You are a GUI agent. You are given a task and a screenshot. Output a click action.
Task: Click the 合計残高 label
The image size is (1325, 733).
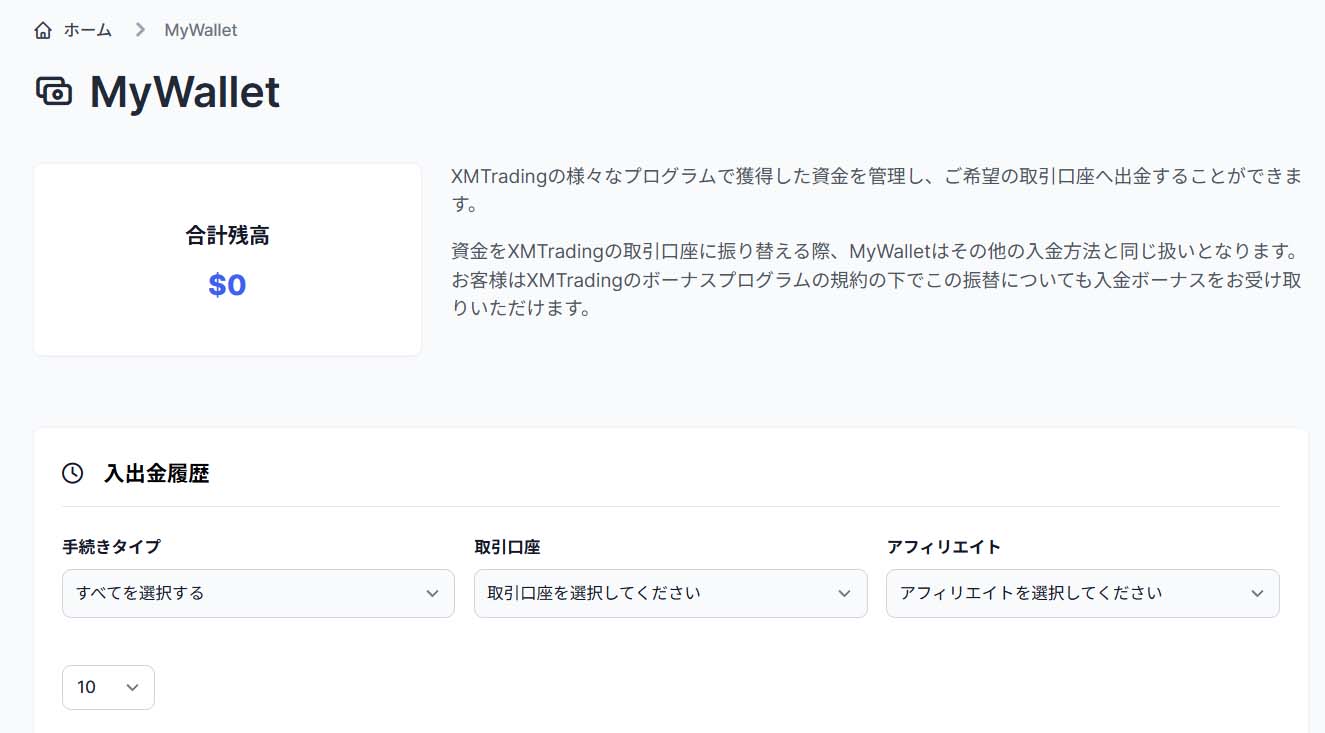click(227, 236)
